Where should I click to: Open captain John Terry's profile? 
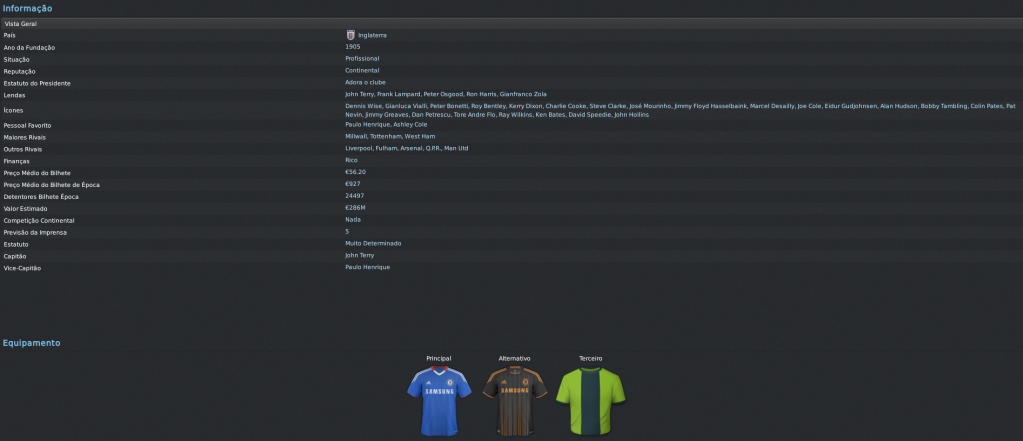(x=359, y=255)
